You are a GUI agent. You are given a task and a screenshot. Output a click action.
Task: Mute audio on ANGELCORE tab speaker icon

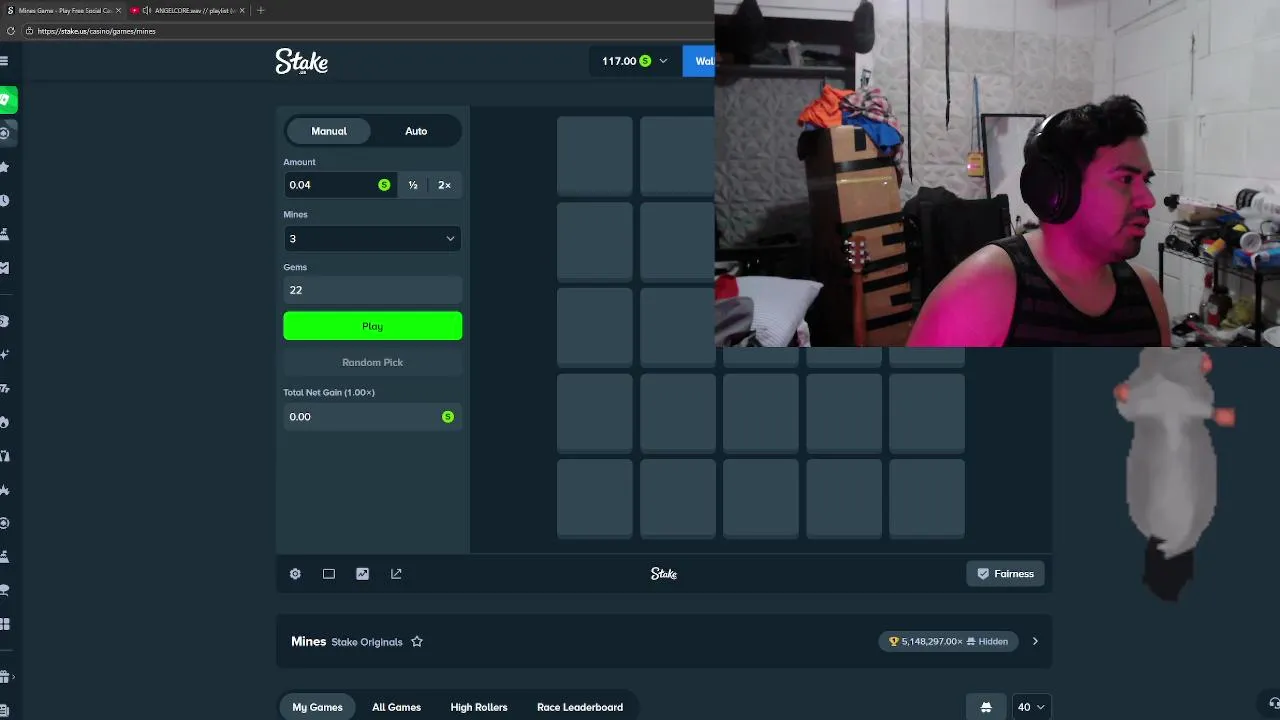(147, 10)
